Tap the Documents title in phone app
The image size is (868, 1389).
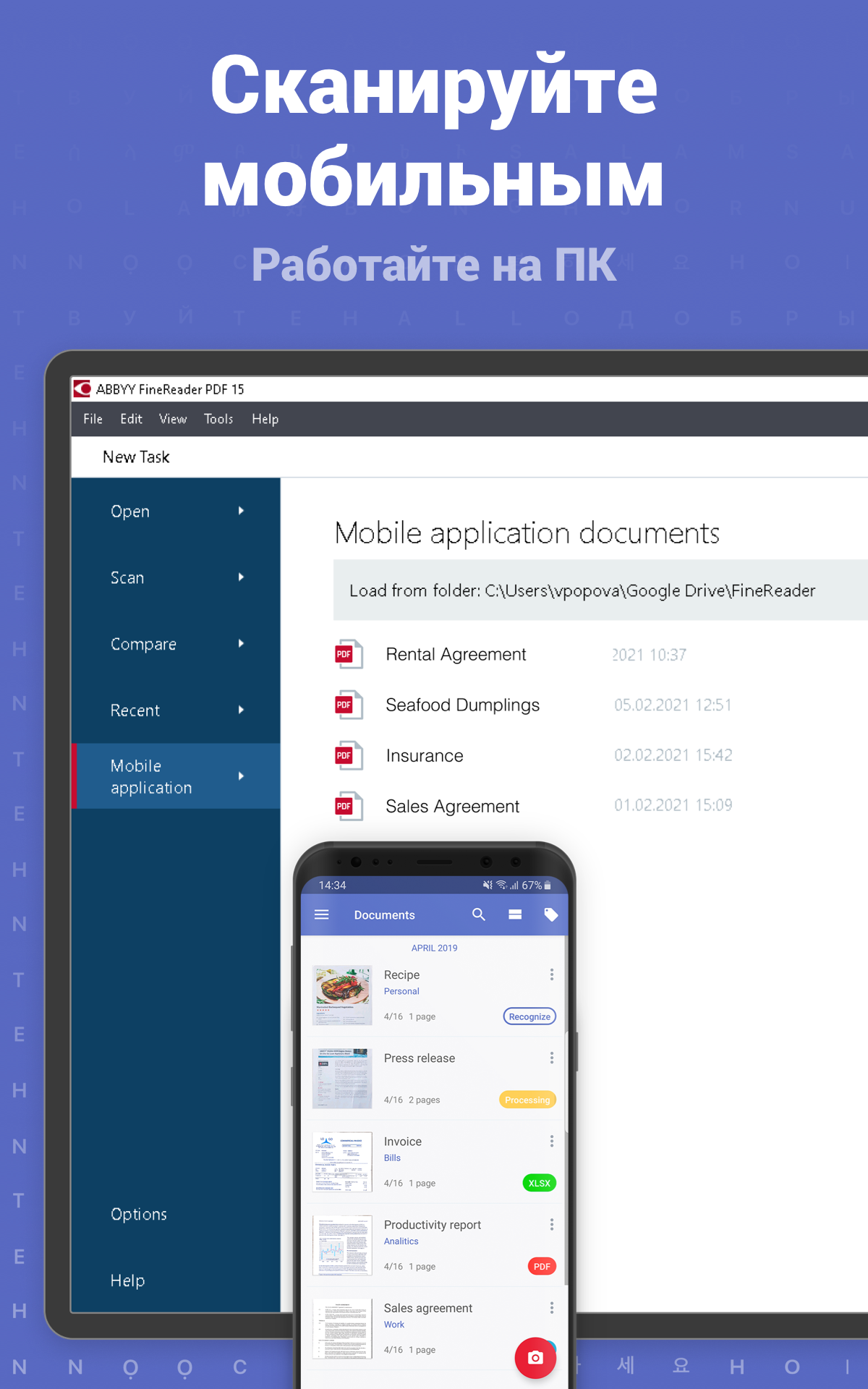[x=384, y=914]
